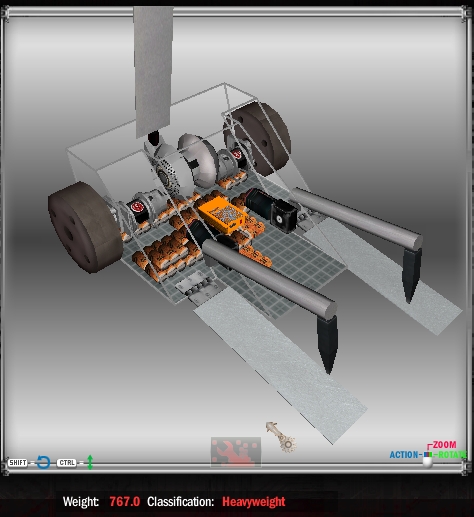Click the SHIFT key hint label

click(18, 463)
